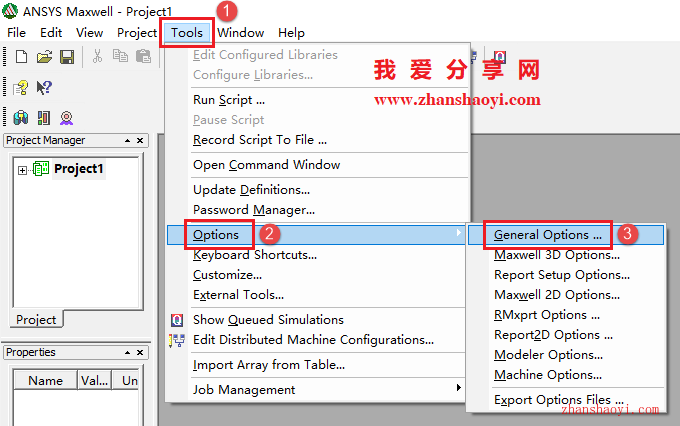Screen dimensions: 680x426
Task: Close the Project Manager panel
Action: tap(140, 141)
